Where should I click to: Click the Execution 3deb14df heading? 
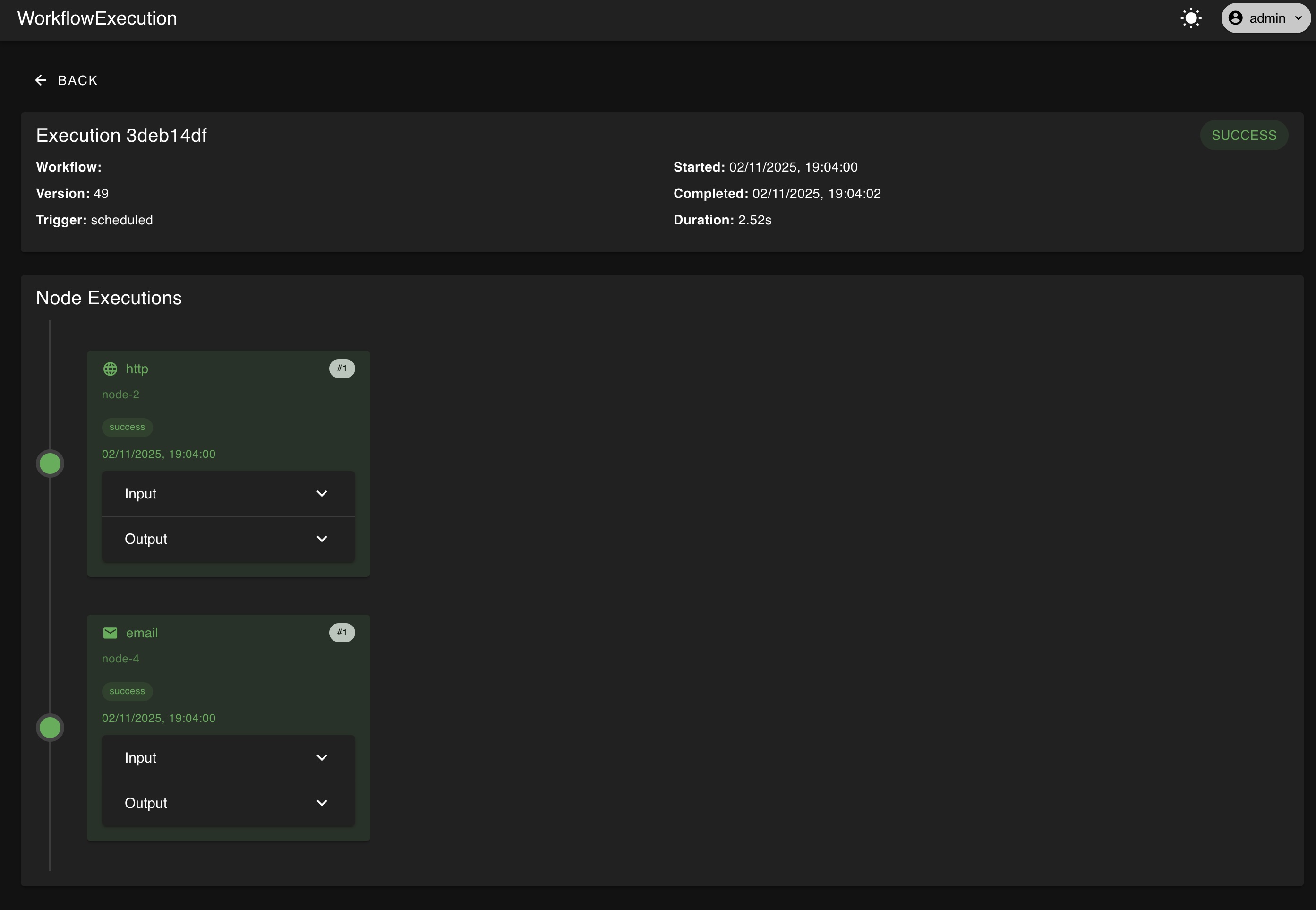pyautogui.click(x=121, y=135)
